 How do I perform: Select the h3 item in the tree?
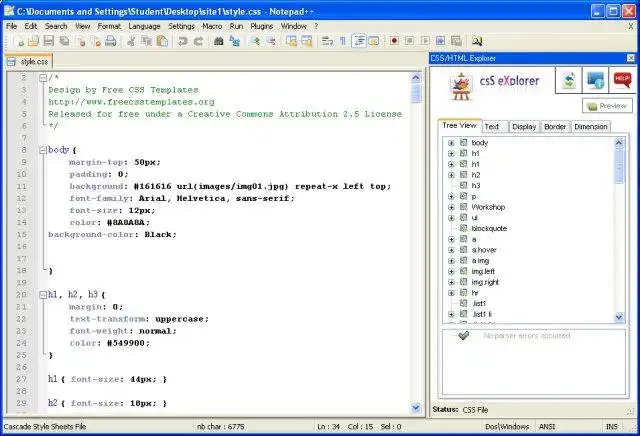(x=476, y=186)
